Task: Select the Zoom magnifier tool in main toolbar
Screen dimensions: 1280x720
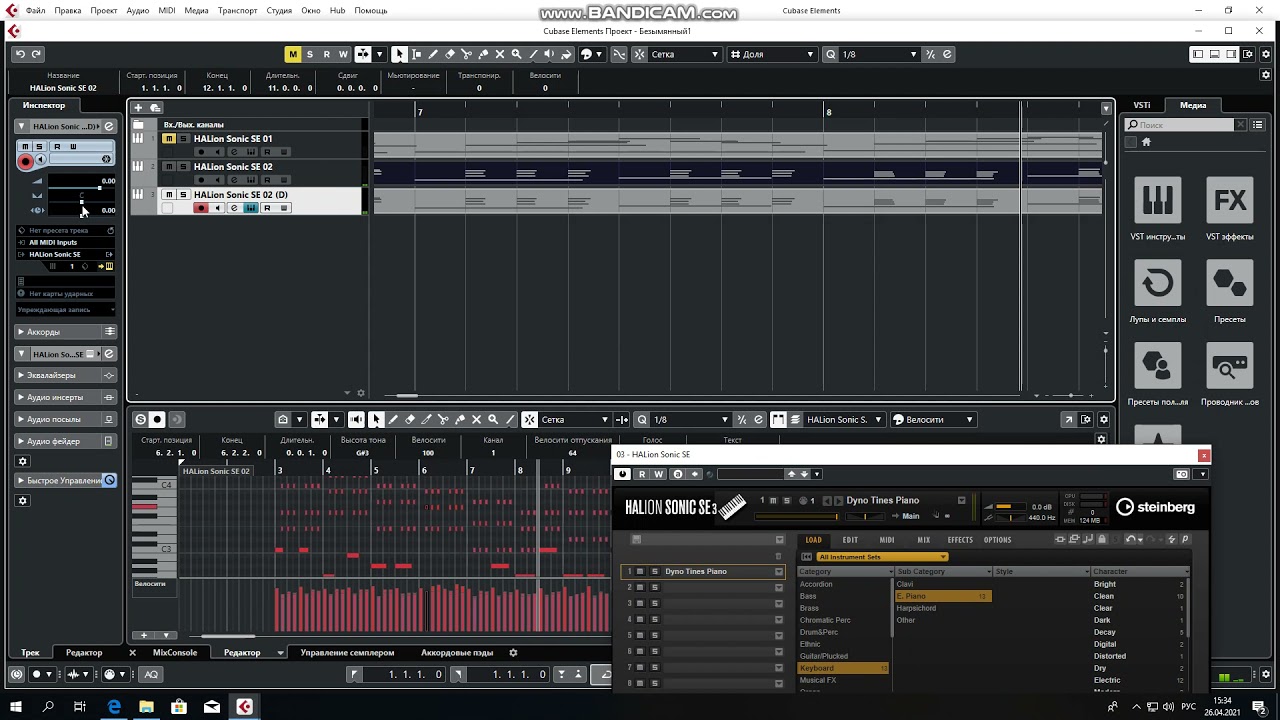Action: click(x=516, y=54)
